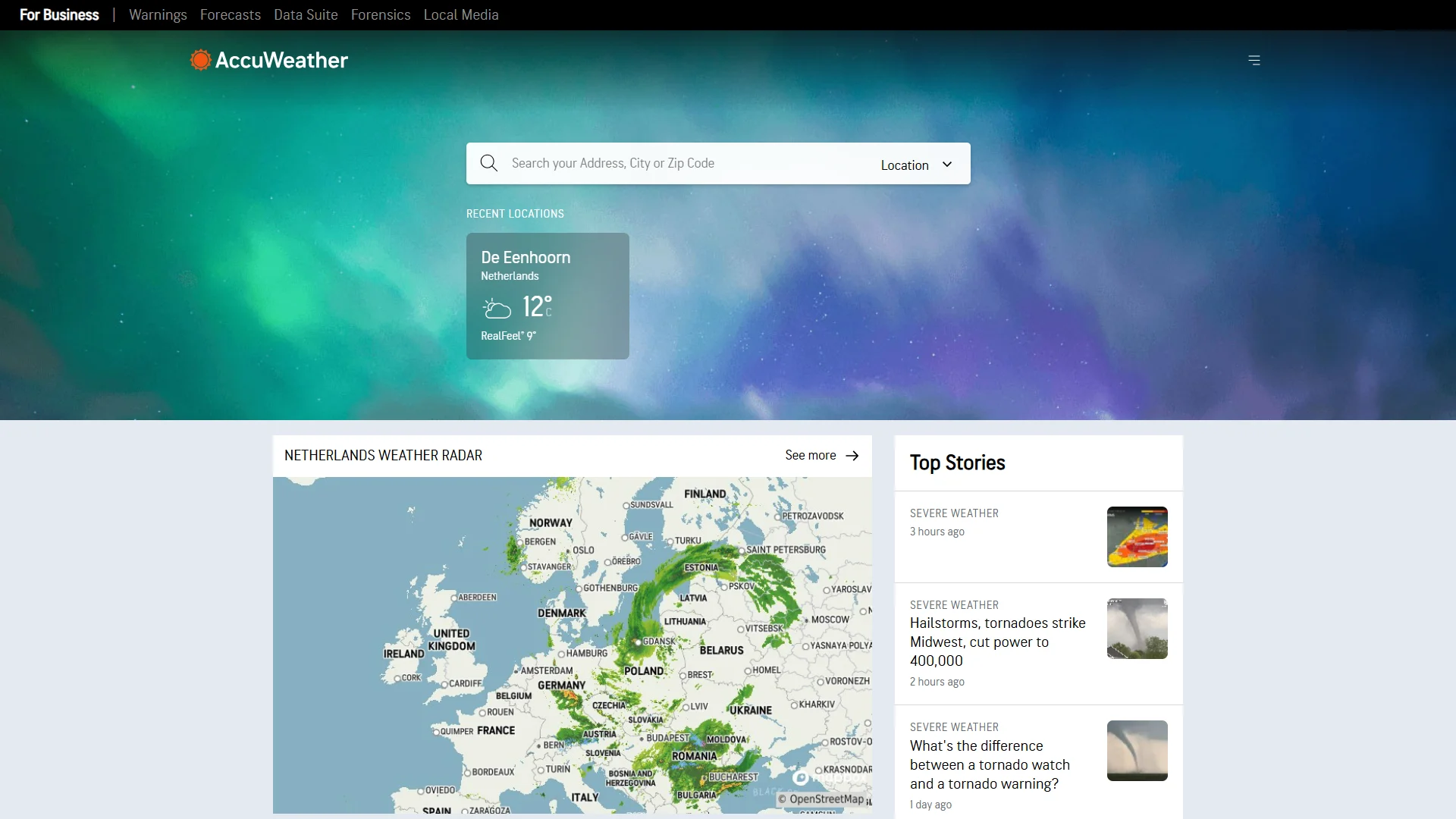
Task: Click the See more arrow icon
Action: 852,456
